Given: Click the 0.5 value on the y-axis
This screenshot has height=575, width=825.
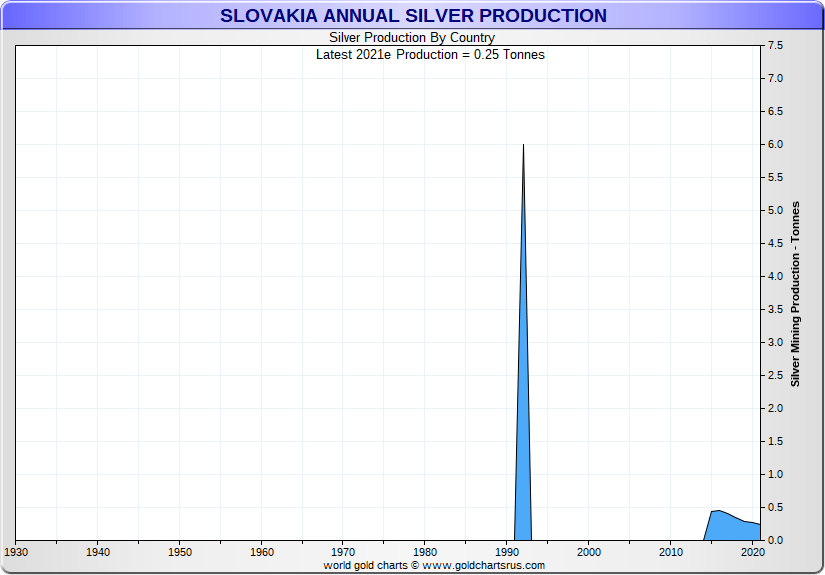Looking at the screenshot, I should tap(774, 508).
